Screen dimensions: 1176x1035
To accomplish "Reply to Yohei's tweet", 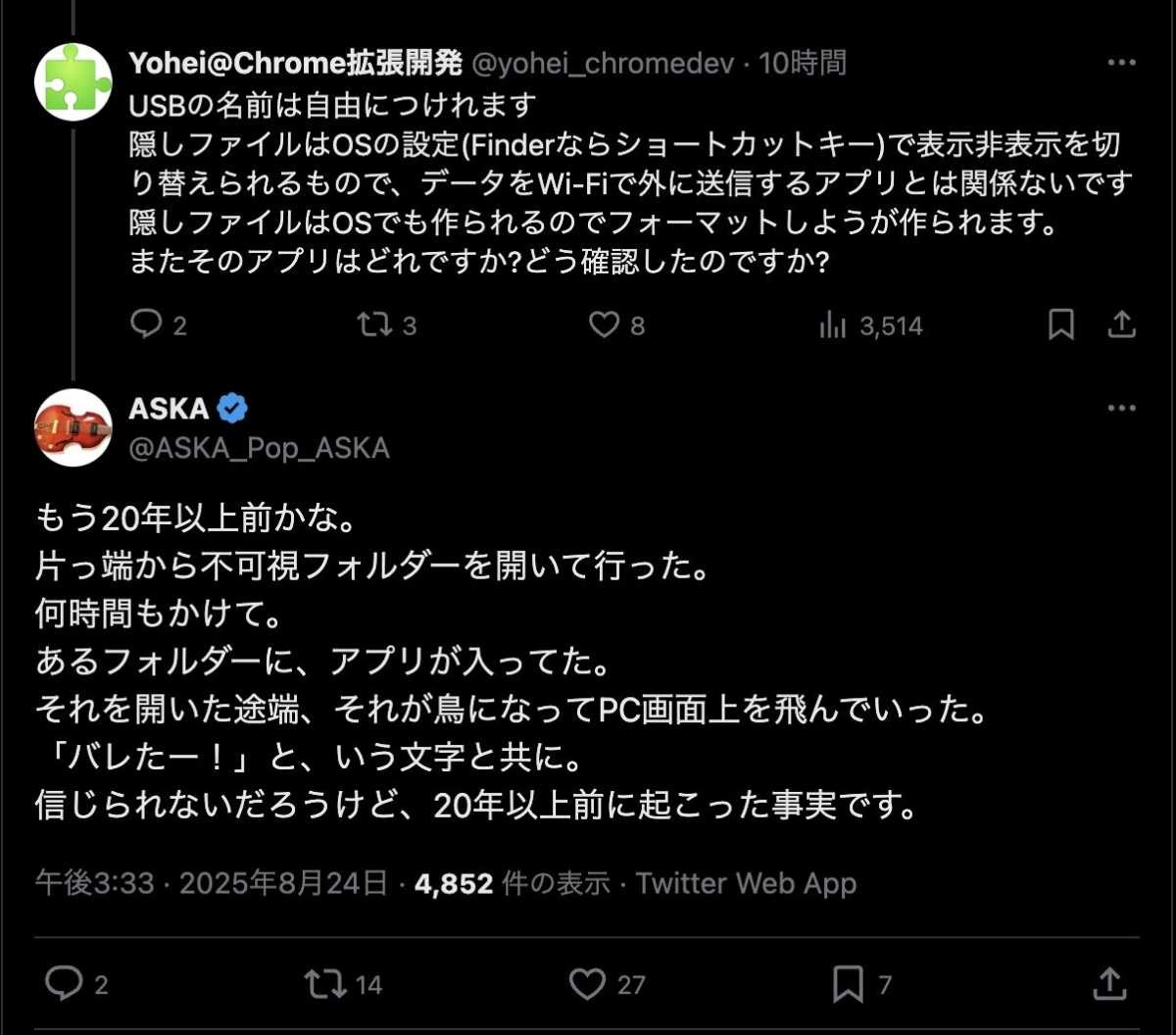I will coord(146,324).
